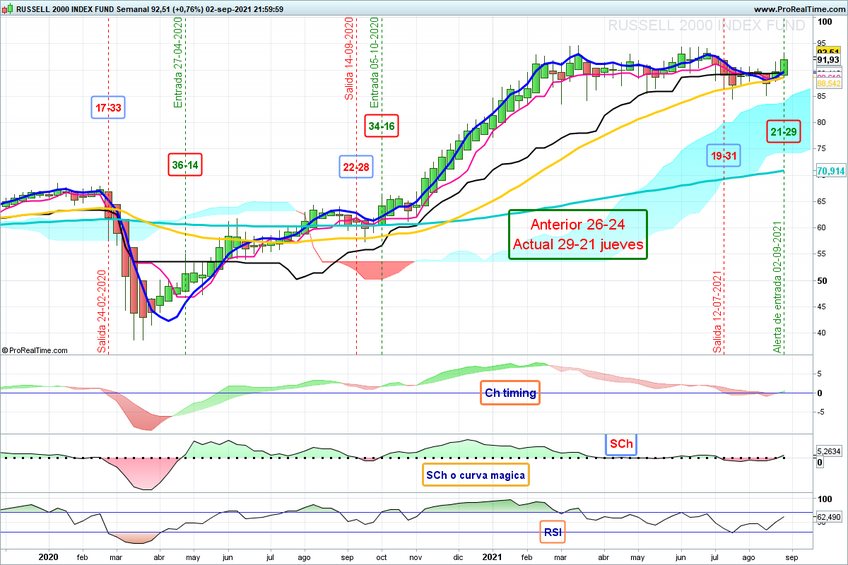Click the 'dic' label on the time axis

click(x=458, y=557)
